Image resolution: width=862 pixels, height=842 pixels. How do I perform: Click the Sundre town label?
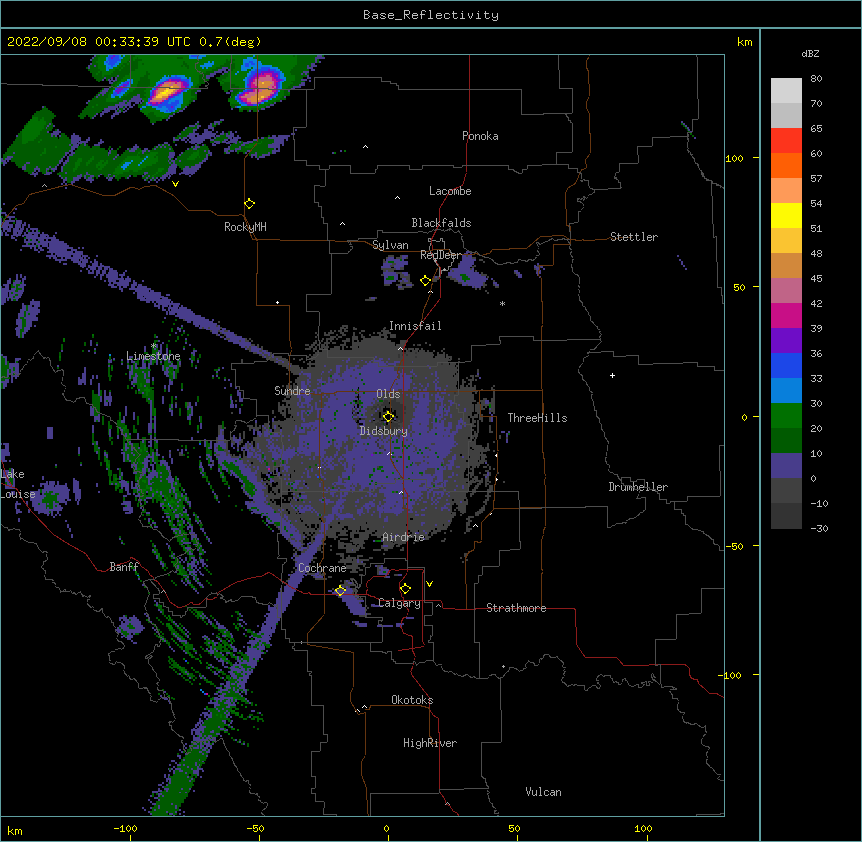(x=292, y=391)
